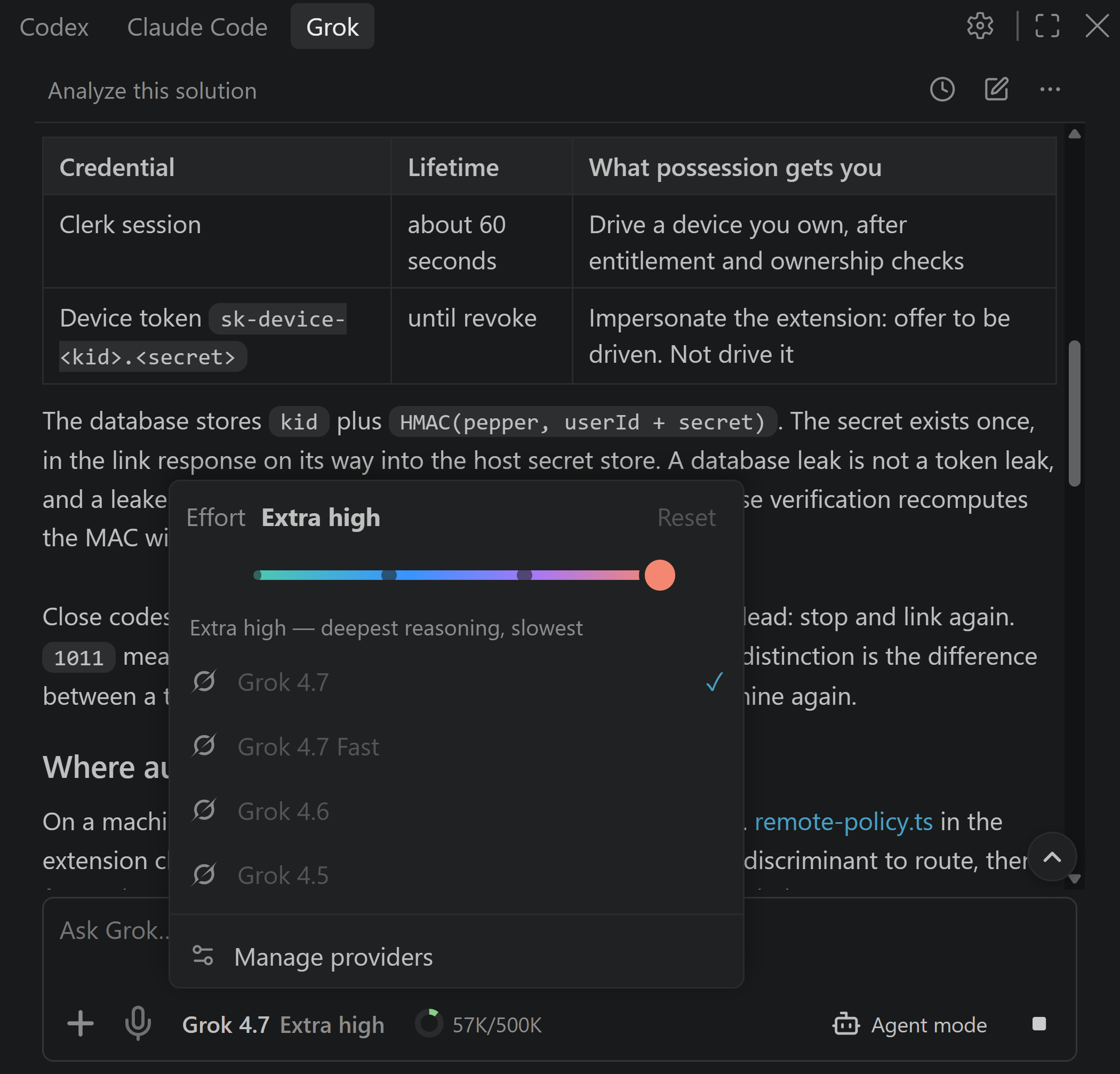Set effort slider to the second stop
1120x1074 pixels.
pyautogui.click(x=389, y=575)
